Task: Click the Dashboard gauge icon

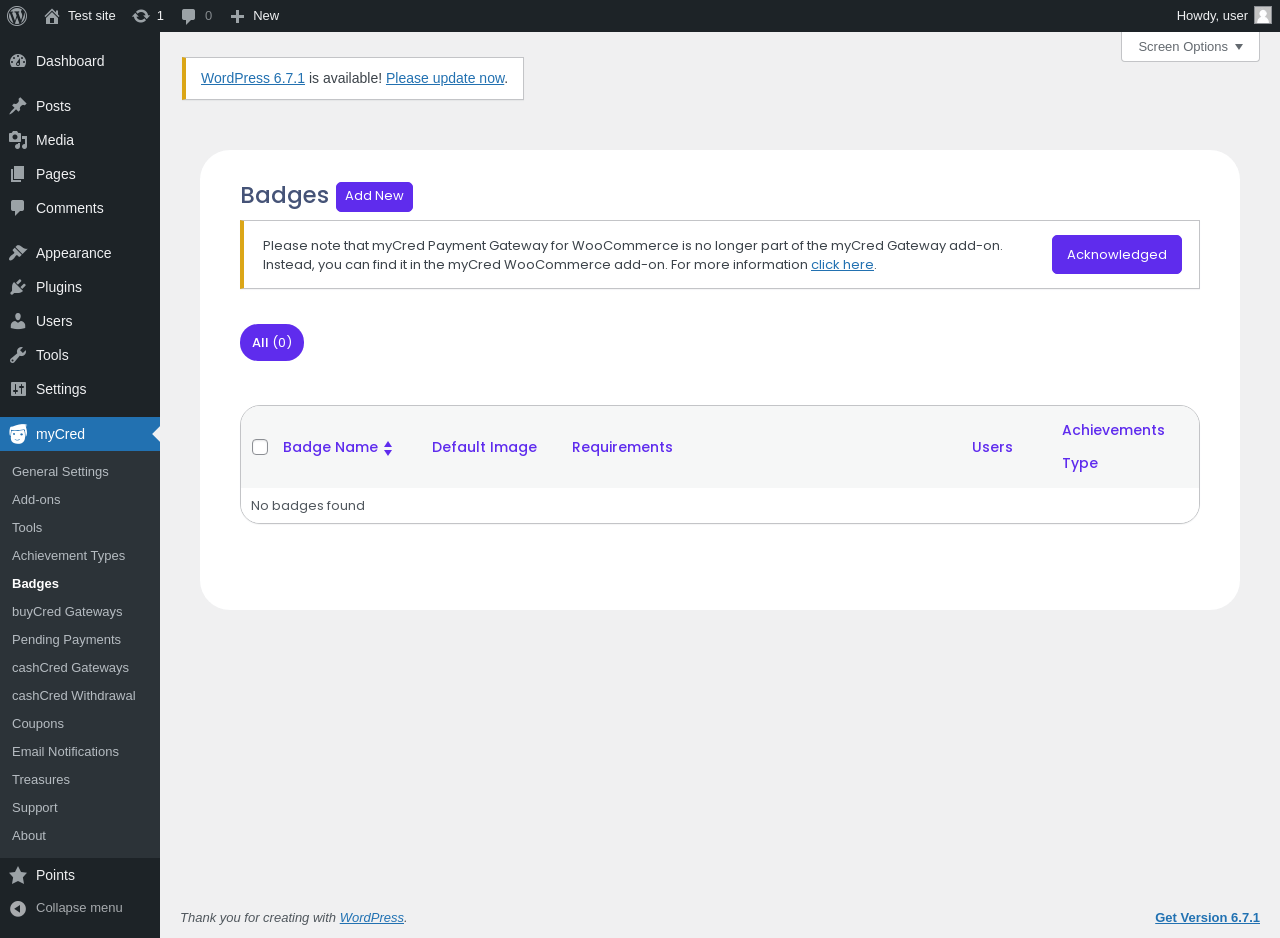Action: point(18,61)
